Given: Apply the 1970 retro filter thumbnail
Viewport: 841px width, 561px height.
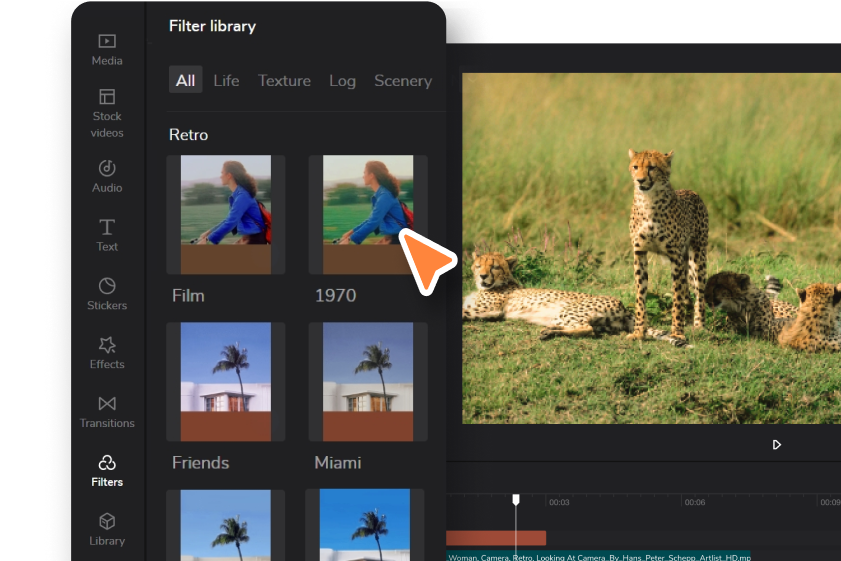Looking at the screenshot, I should [368, 215].
